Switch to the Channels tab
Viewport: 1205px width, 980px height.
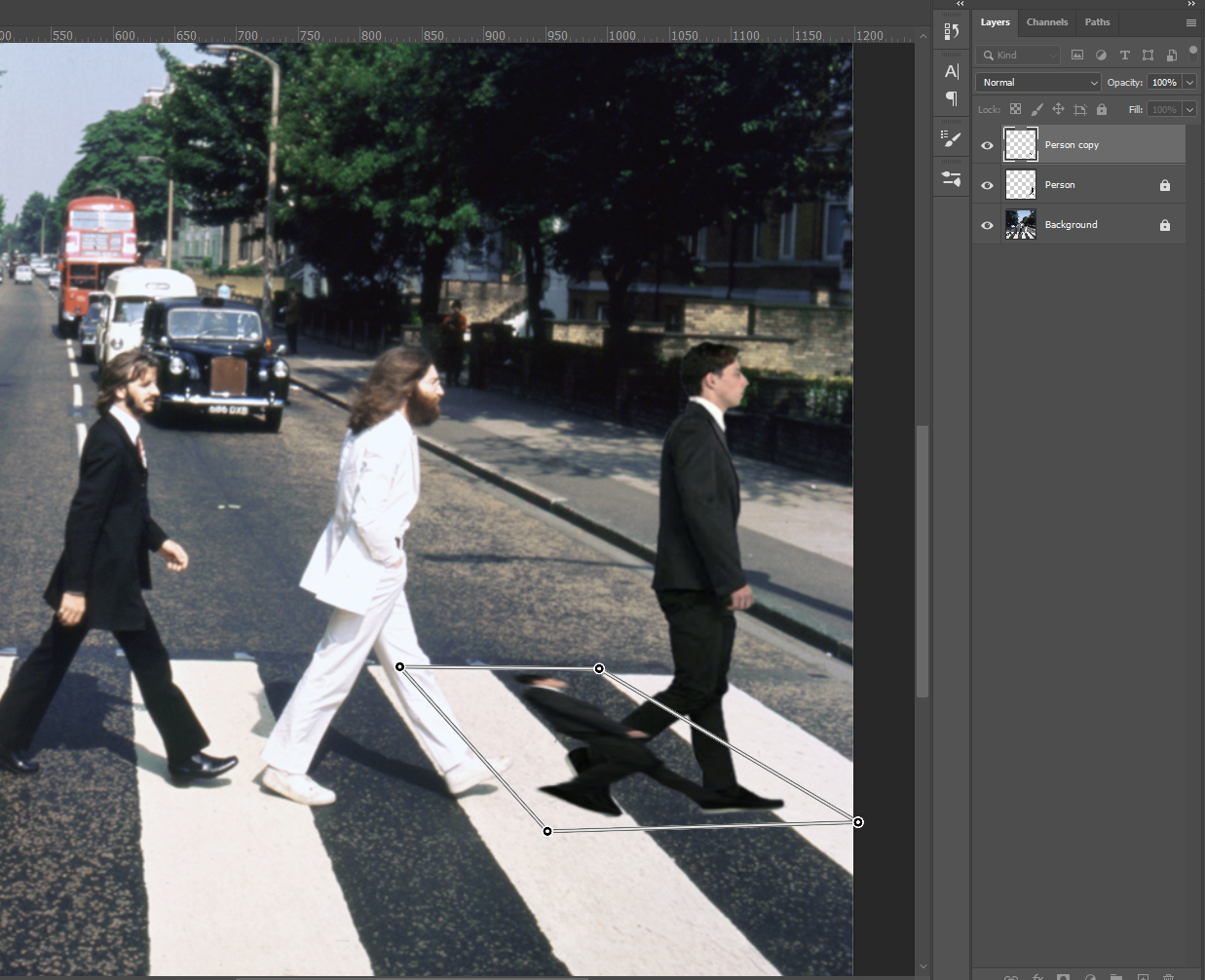pyautogui.click(x=1047, y=22)
